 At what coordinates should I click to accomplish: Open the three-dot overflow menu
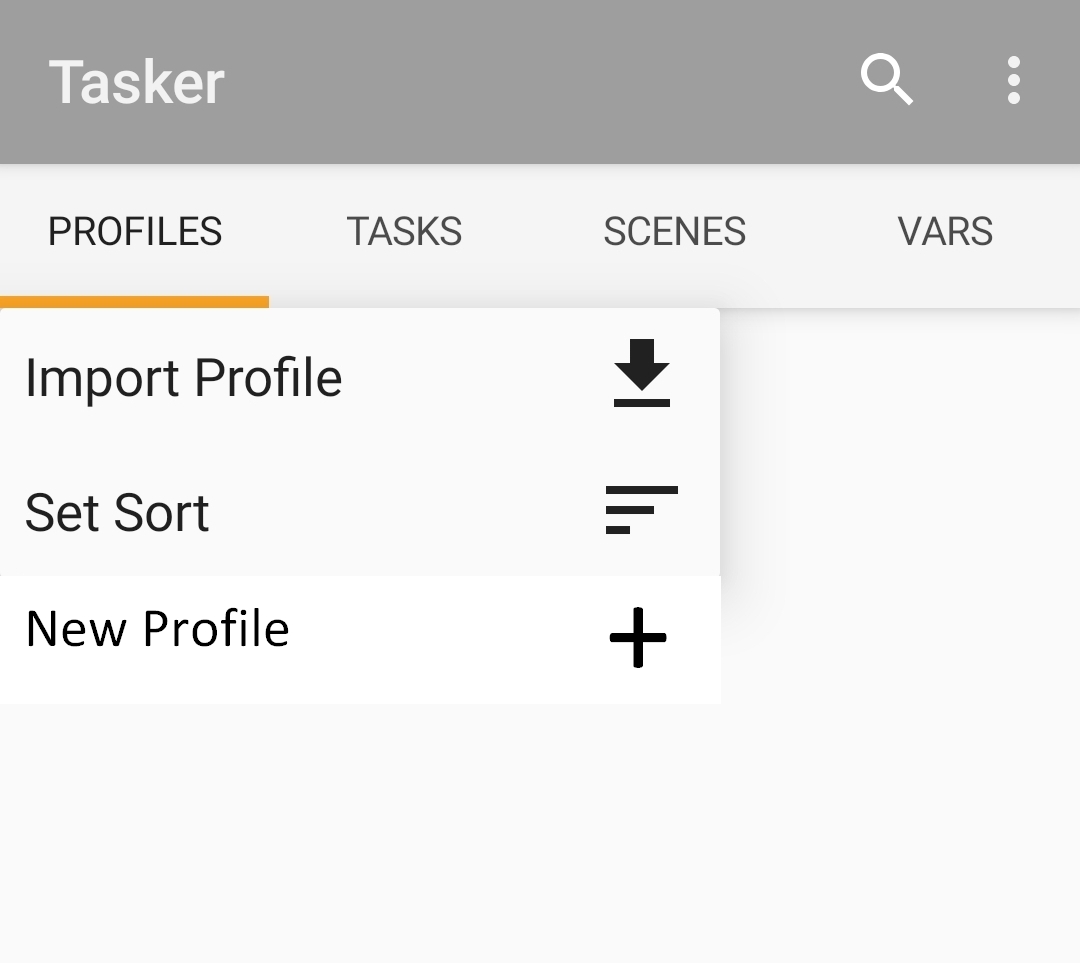pyautogui.click(x=1013, y=80)
